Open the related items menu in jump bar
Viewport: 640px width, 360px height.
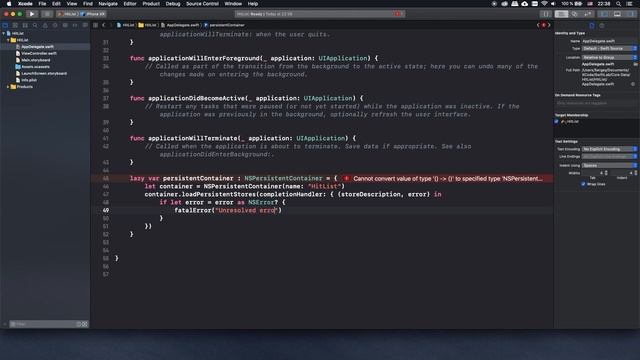tap(96, 25)
